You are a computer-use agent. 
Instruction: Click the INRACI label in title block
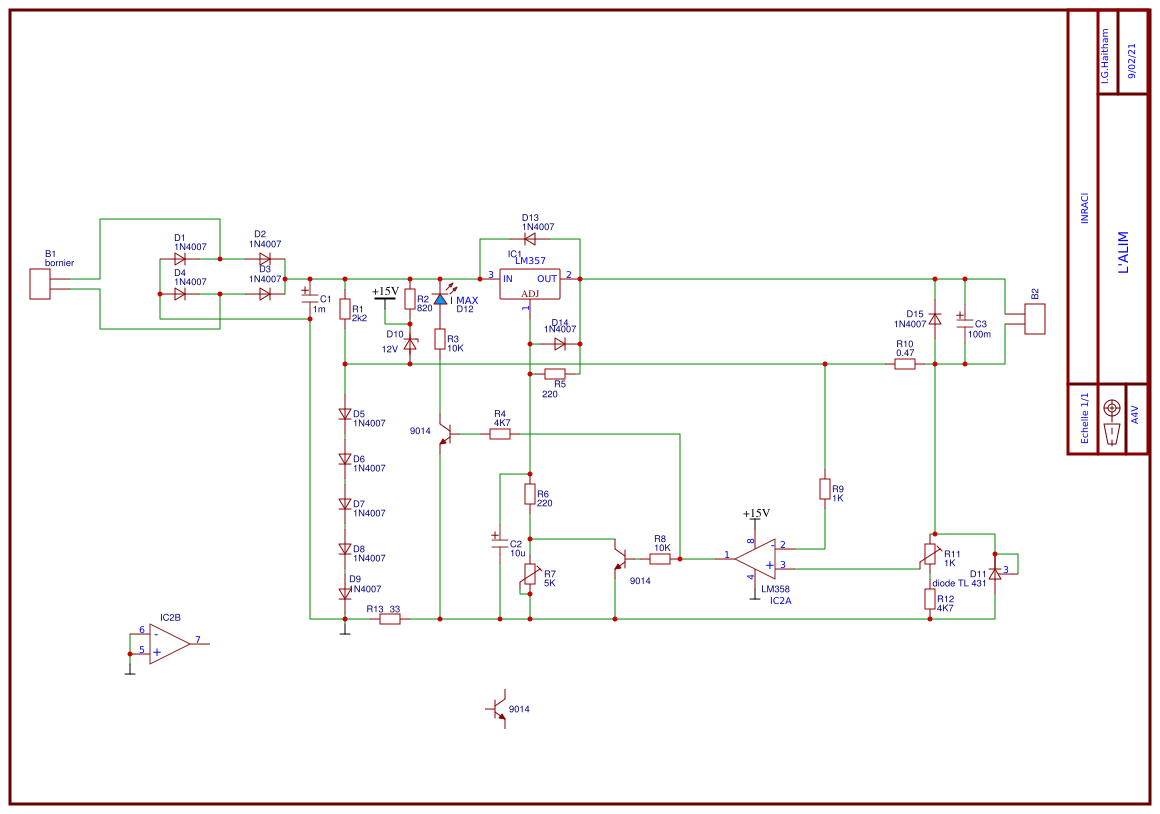(x=1085, y=208)
